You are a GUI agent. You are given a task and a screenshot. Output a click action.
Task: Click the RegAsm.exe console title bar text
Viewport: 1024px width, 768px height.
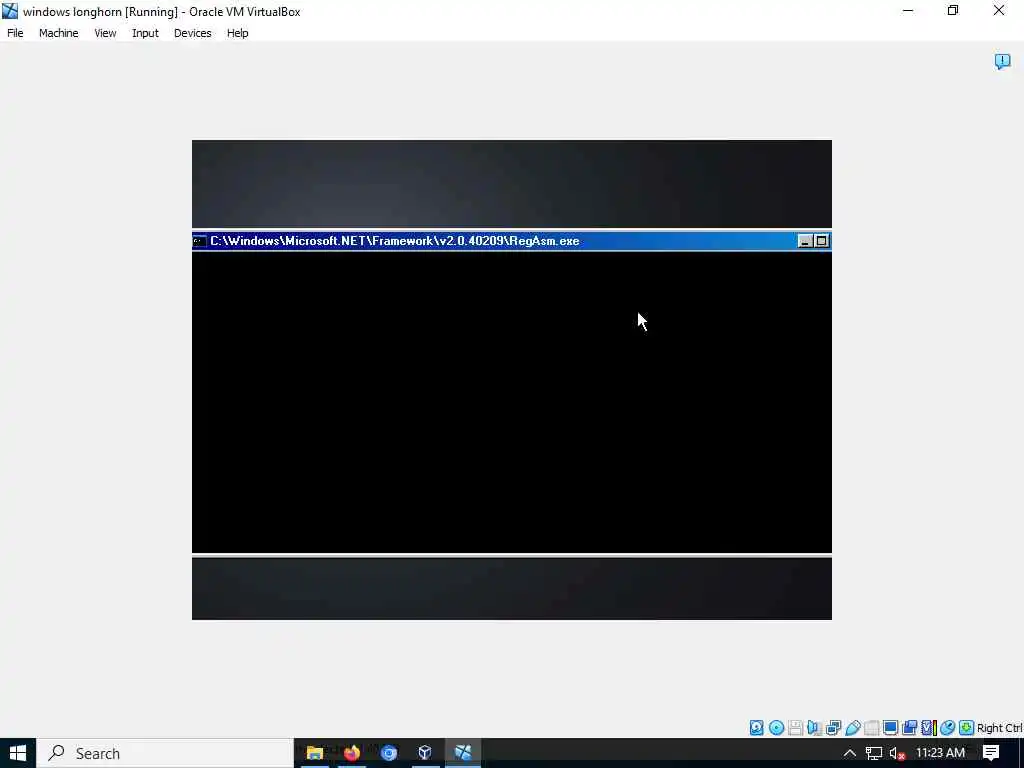[x=394, y=241]
